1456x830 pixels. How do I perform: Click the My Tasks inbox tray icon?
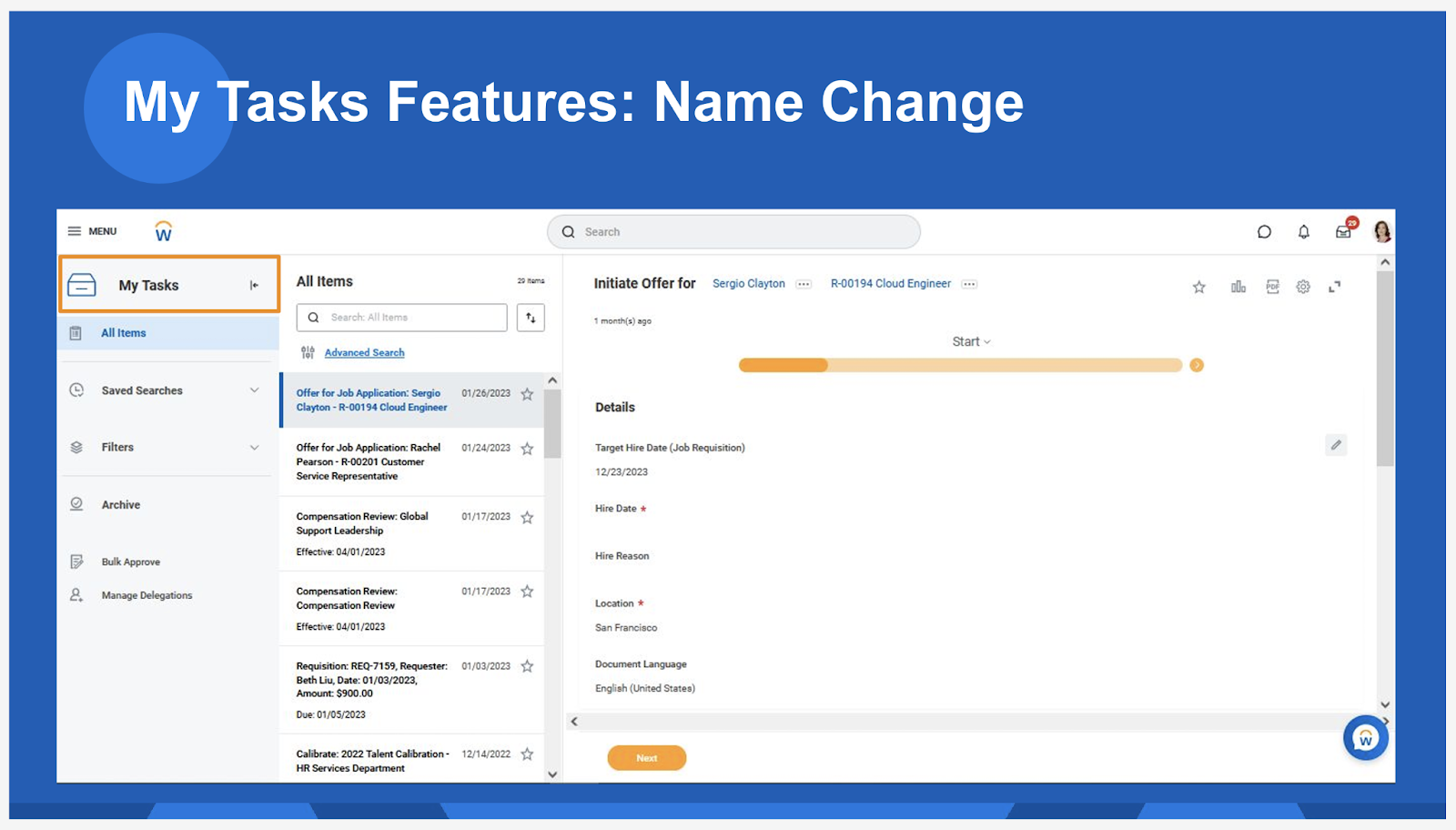pyautogui.click(x=82, y=285)
